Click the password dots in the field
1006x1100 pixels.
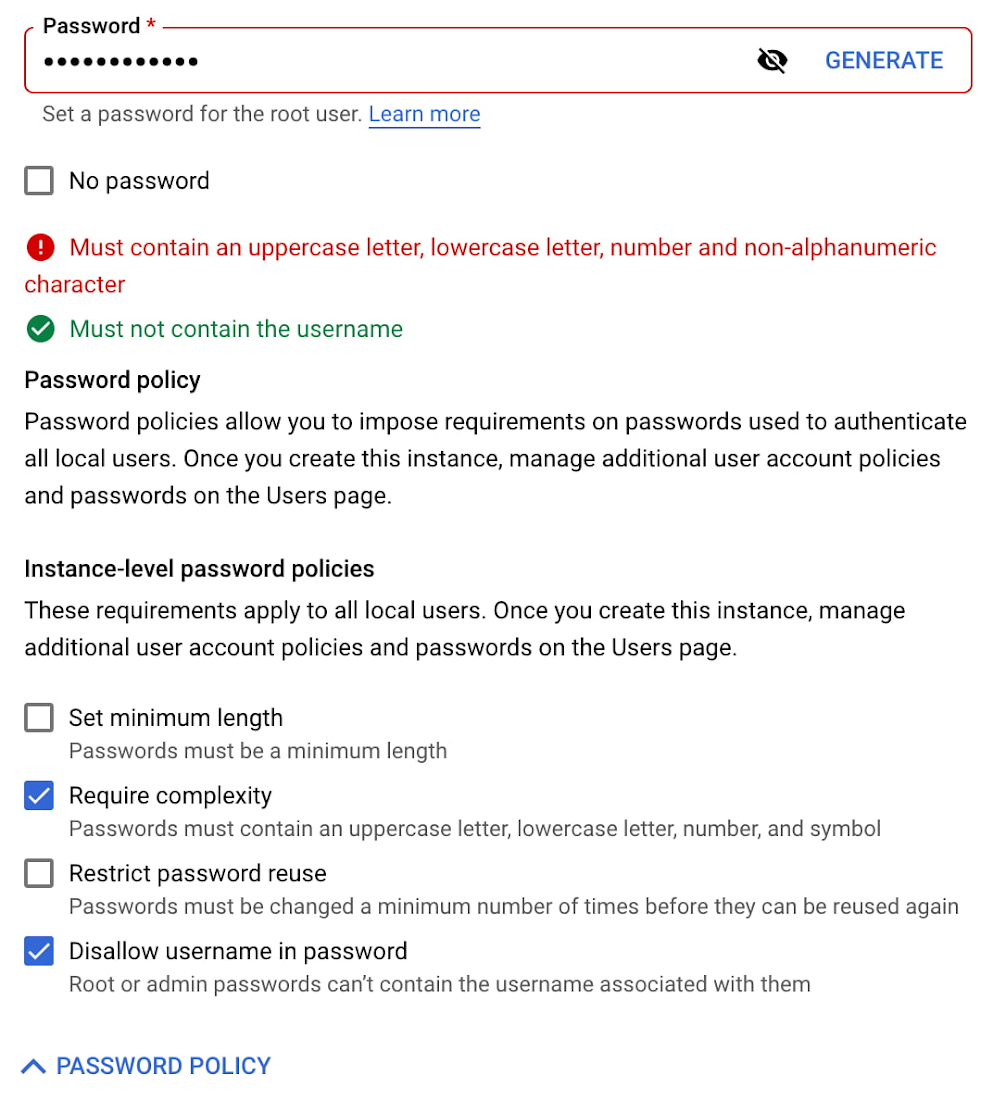click(x=120, y=60)
